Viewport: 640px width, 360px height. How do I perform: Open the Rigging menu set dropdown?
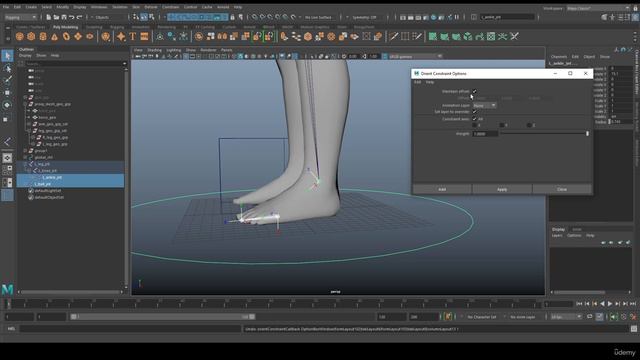tap(20, 17)
